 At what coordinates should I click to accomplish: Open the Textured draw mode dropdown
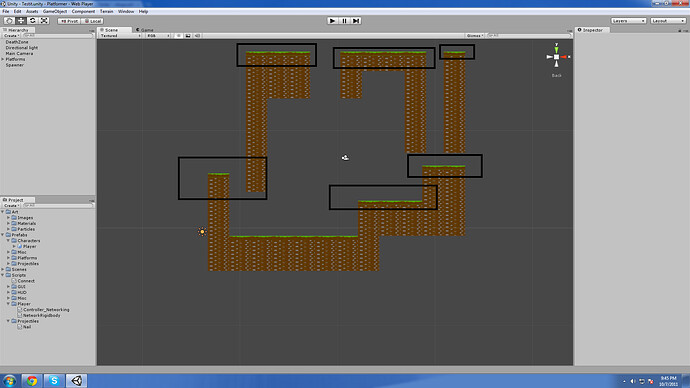coord(120,36)
